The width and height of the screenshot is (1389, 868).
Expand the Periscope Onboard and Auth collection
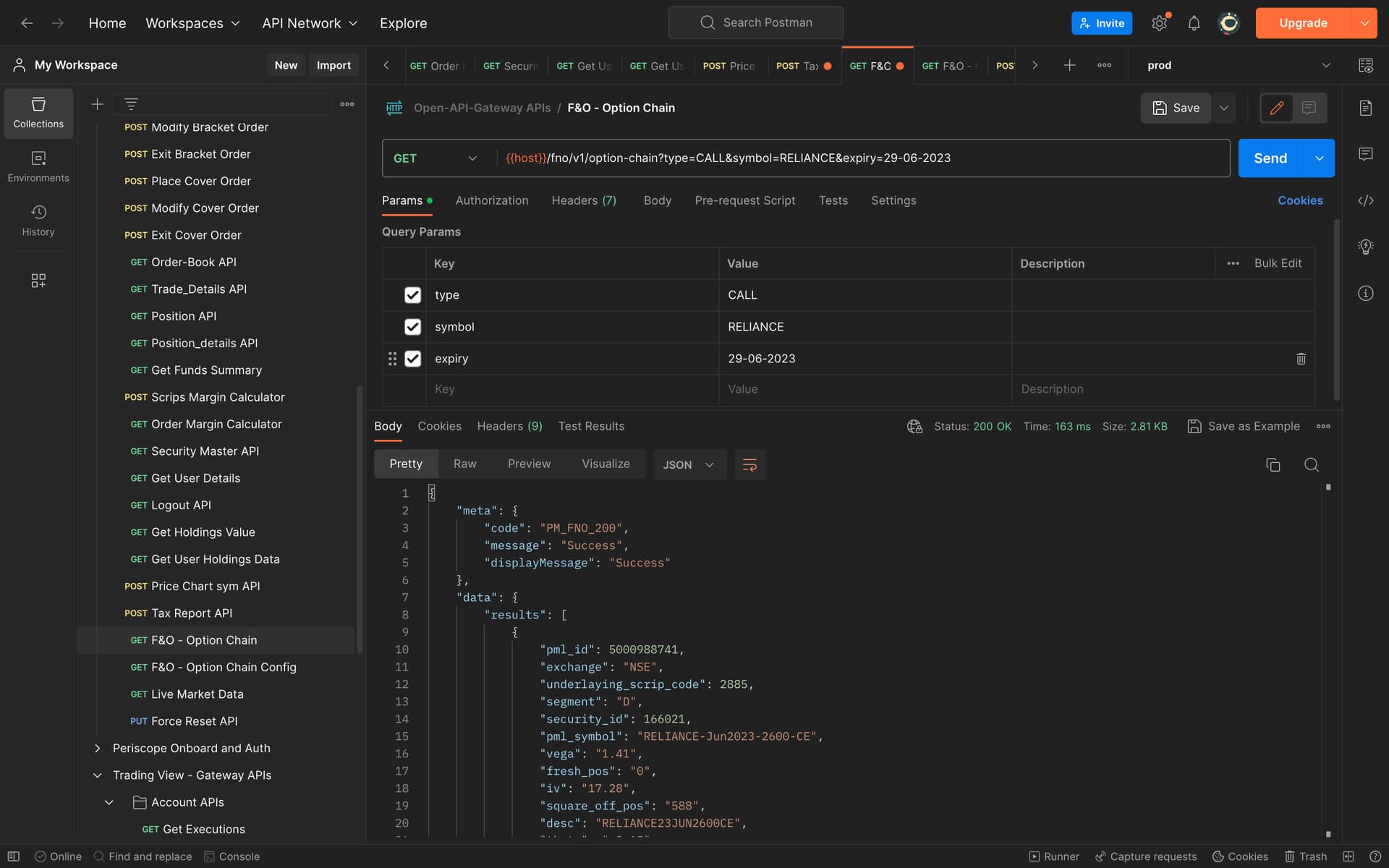[x=98, y=749]
